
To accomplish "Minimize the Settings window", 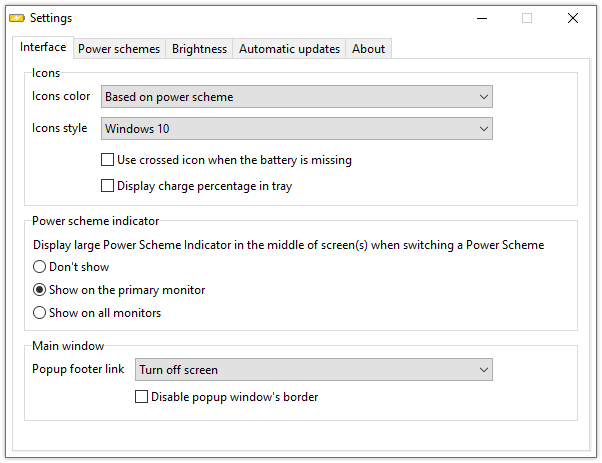I will (x=482, y=18).
